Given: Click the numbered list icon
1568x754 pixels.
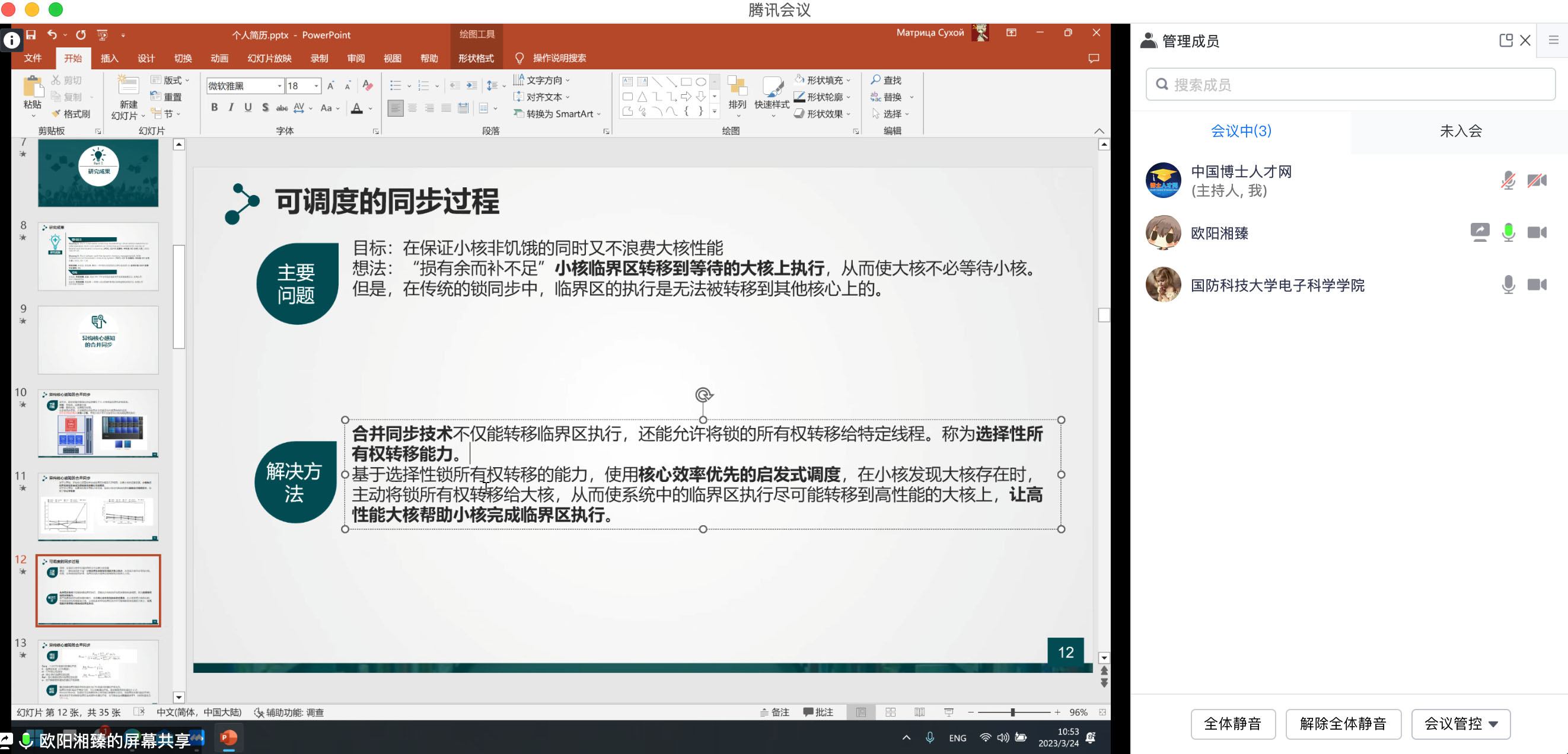Looking at the screenshot, I should click(423, 86).
